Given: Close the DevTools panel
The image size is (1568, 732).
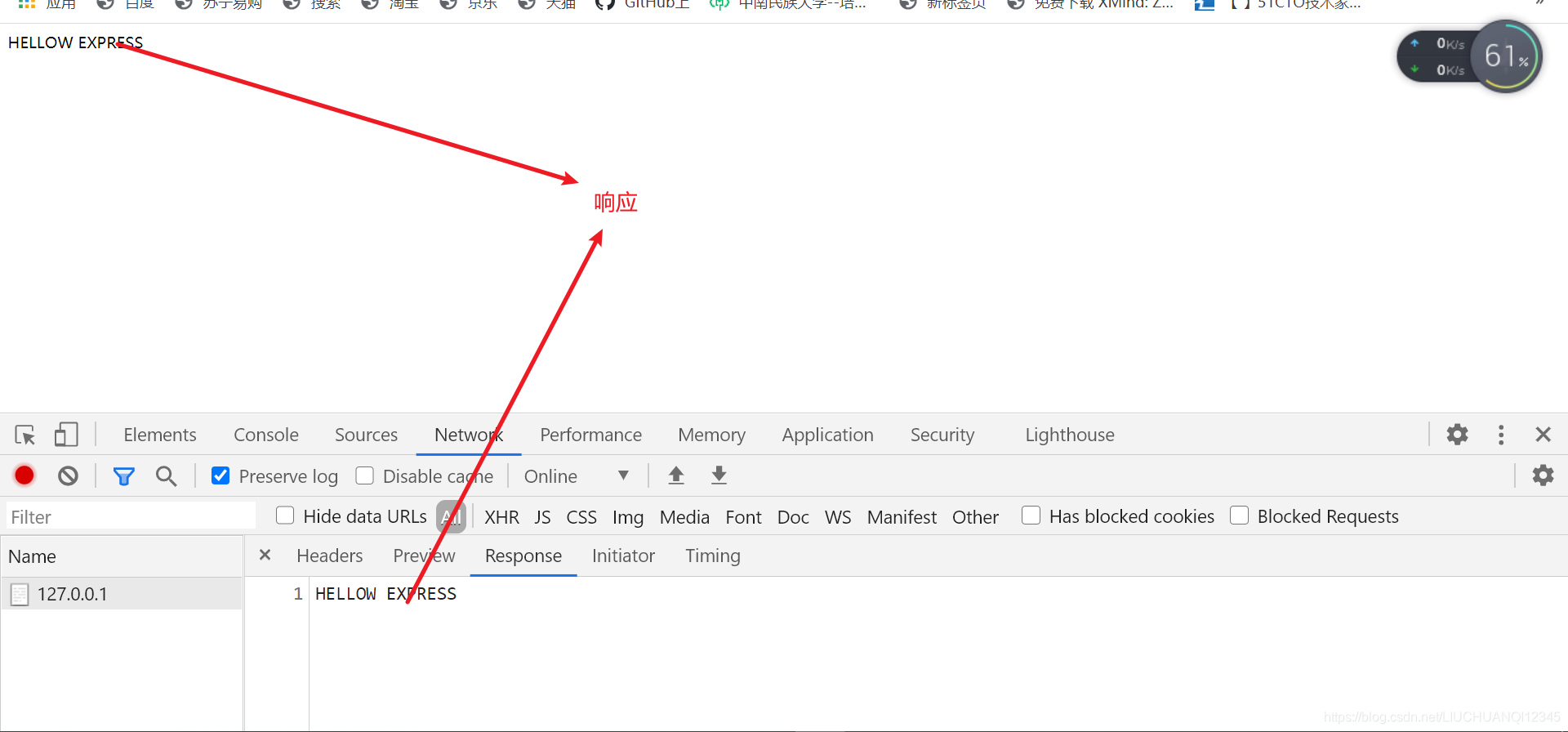Looking at the screenshot, I should click(1543, 435).
